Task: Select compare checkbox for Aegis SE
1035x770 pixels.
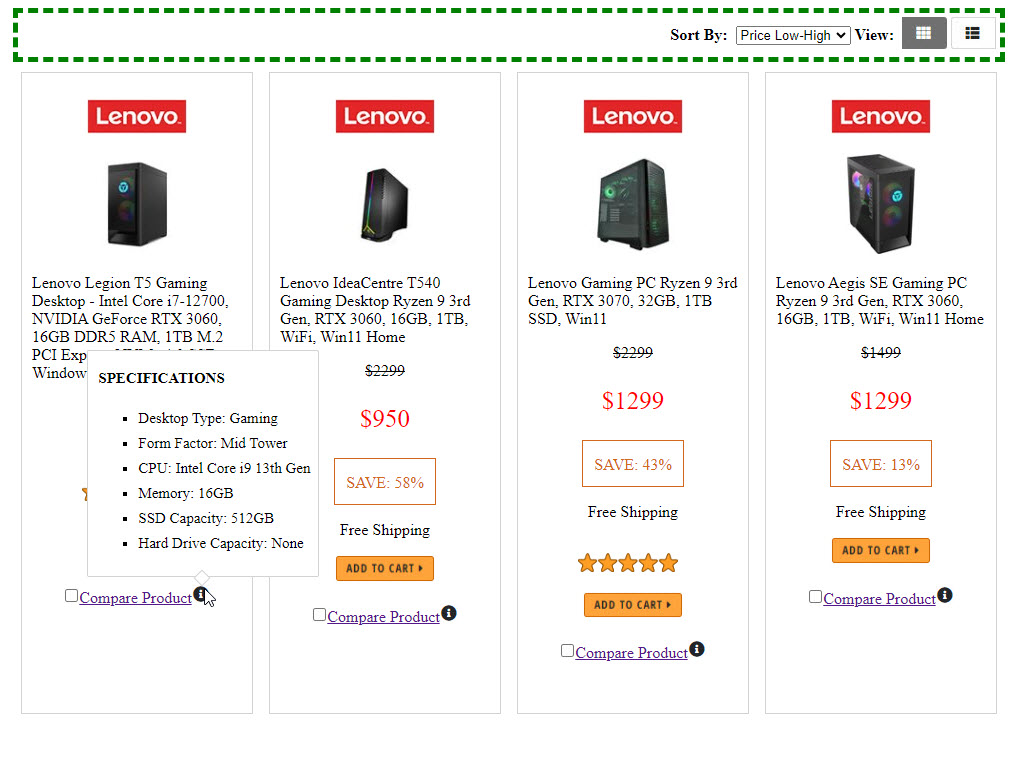Action: (815, 597)
